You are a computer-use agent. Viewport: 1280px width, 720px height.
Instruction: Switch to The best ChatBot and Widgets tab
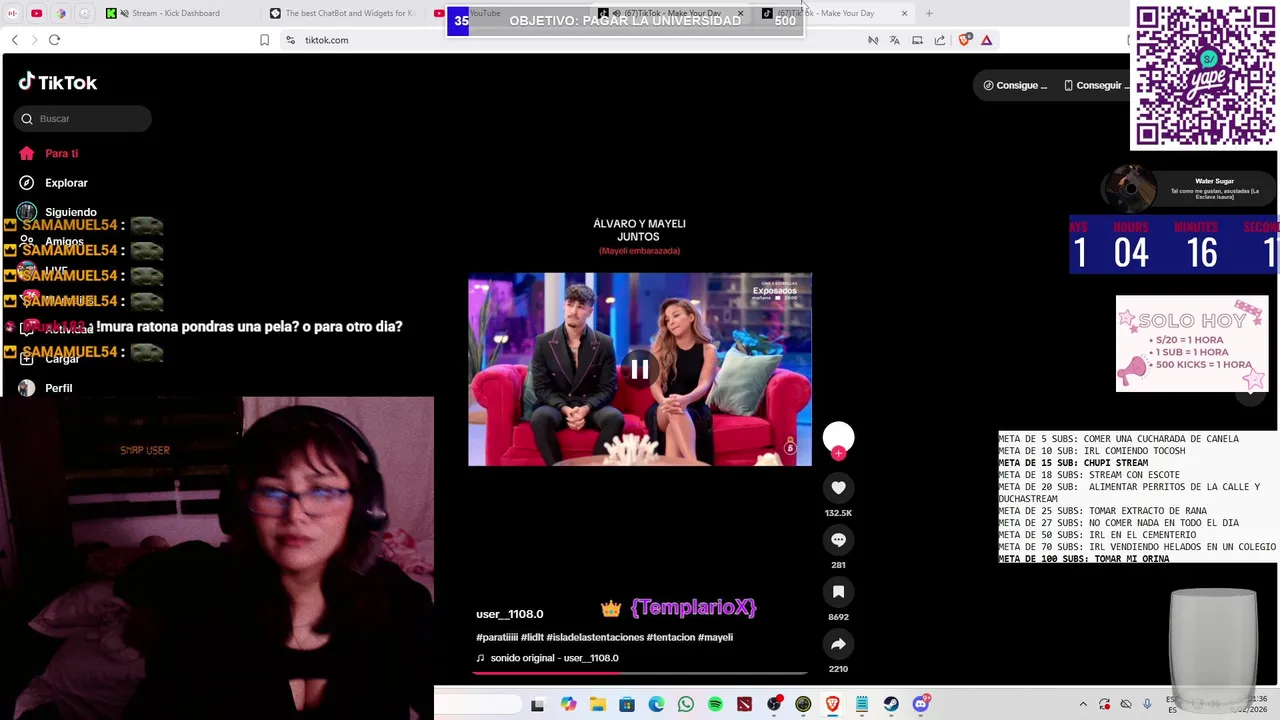[x=342, y=13]
